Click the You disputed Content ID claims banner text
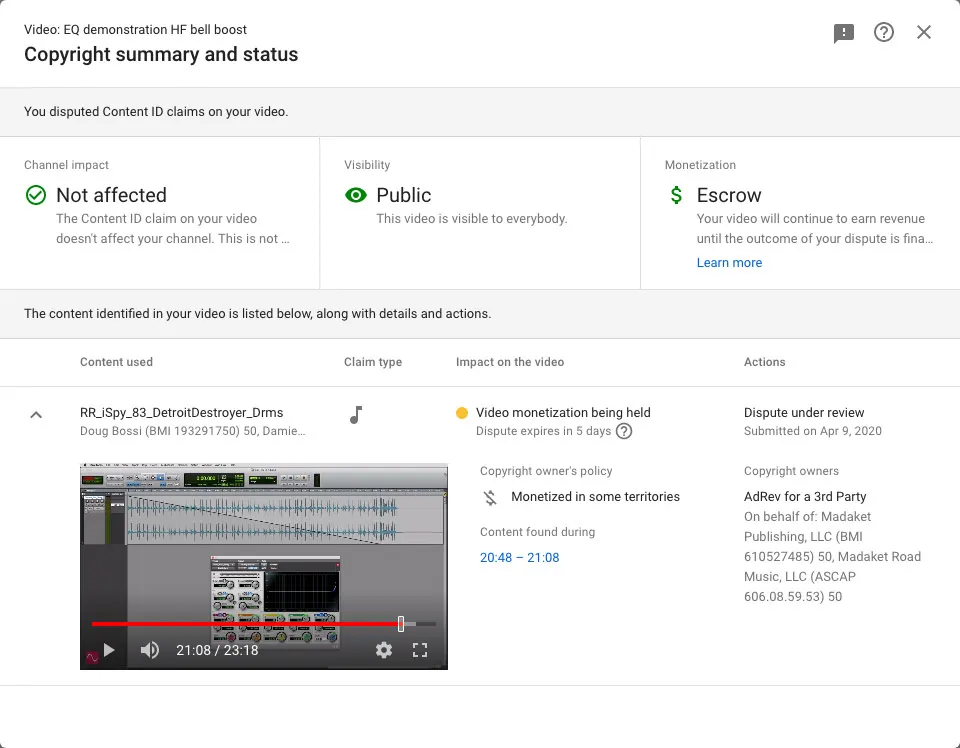The width and height of the screenshot is (960, 748). (156, 111)
